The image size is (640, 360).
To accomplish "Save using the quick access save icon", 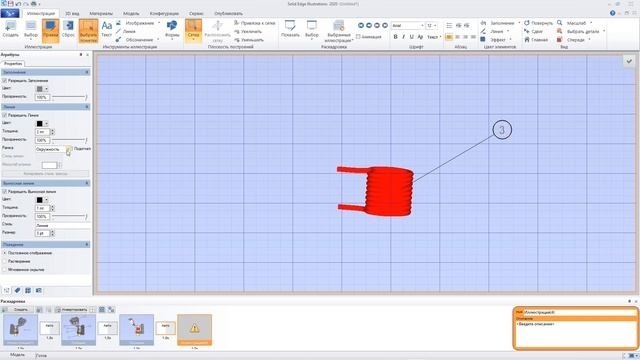I will coord(11,3).
